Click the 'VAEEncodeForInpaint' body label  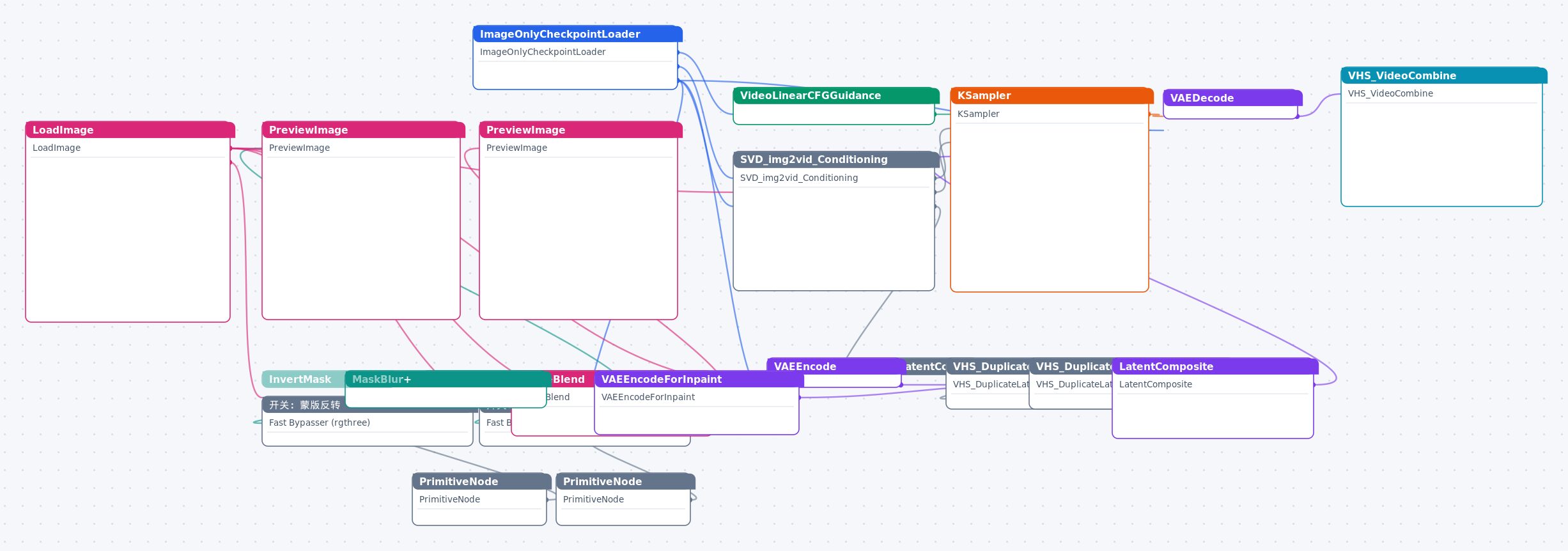tap(648, 397)
